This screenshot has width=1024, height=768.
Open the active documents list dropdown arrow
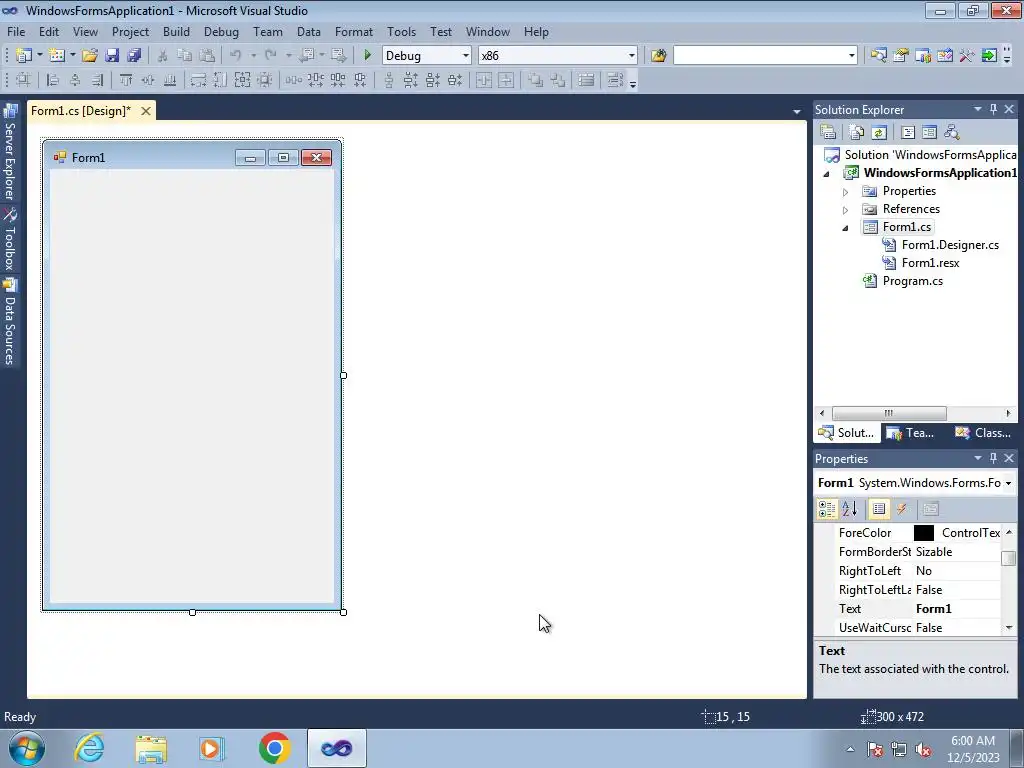(x=797, y=112)
